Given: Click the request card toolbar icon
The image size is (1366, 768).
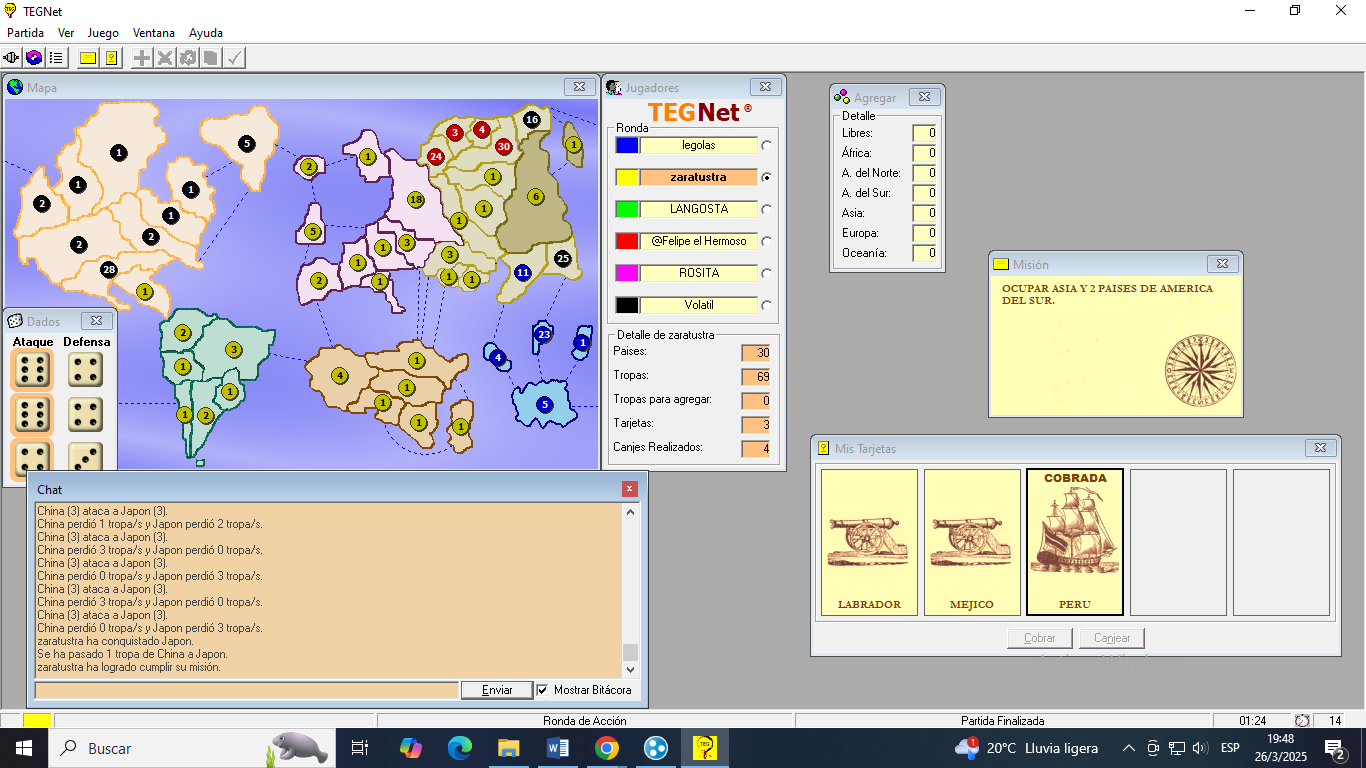Looking at the screenshot, I should coord(211,58).
